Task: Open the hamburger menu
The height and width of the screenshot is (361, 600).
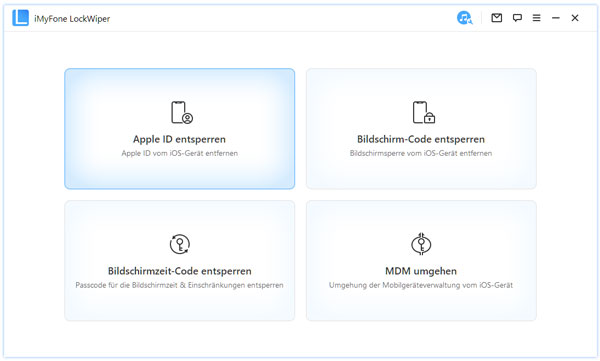Action: [x=536, y=18]
